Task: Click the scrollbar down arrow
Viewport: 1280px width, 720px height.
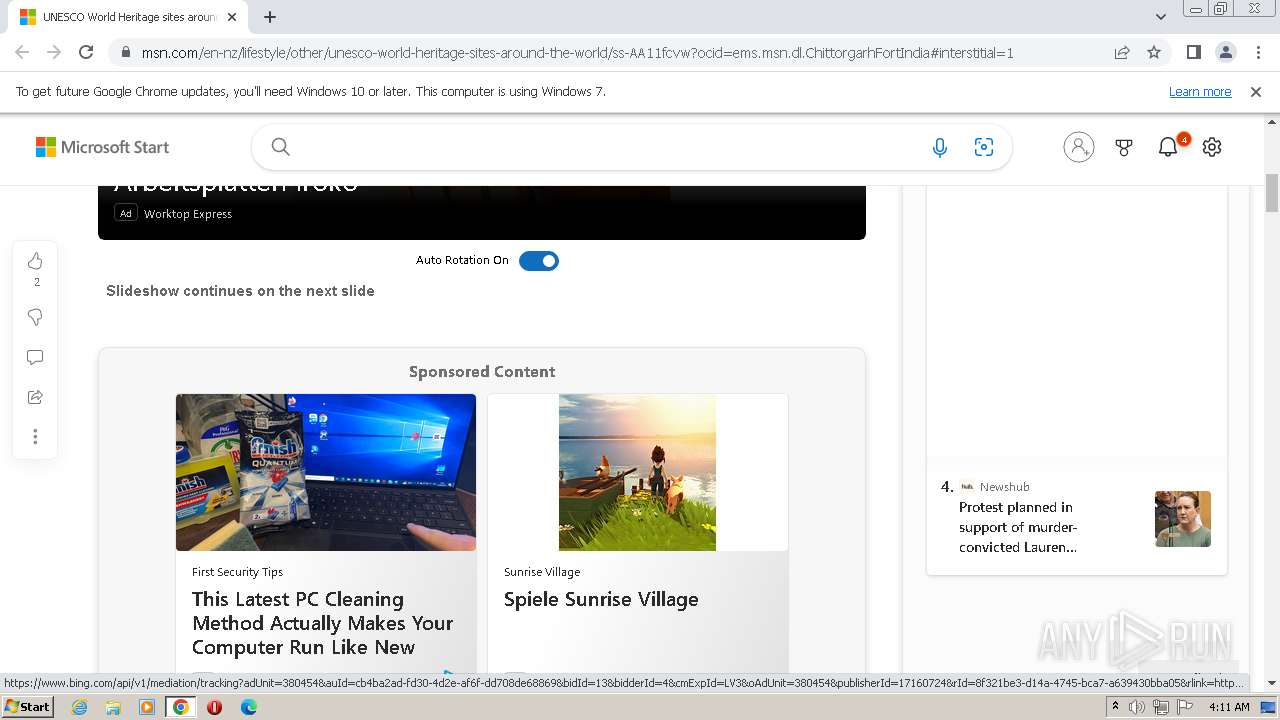Action: click(1272, 684)
